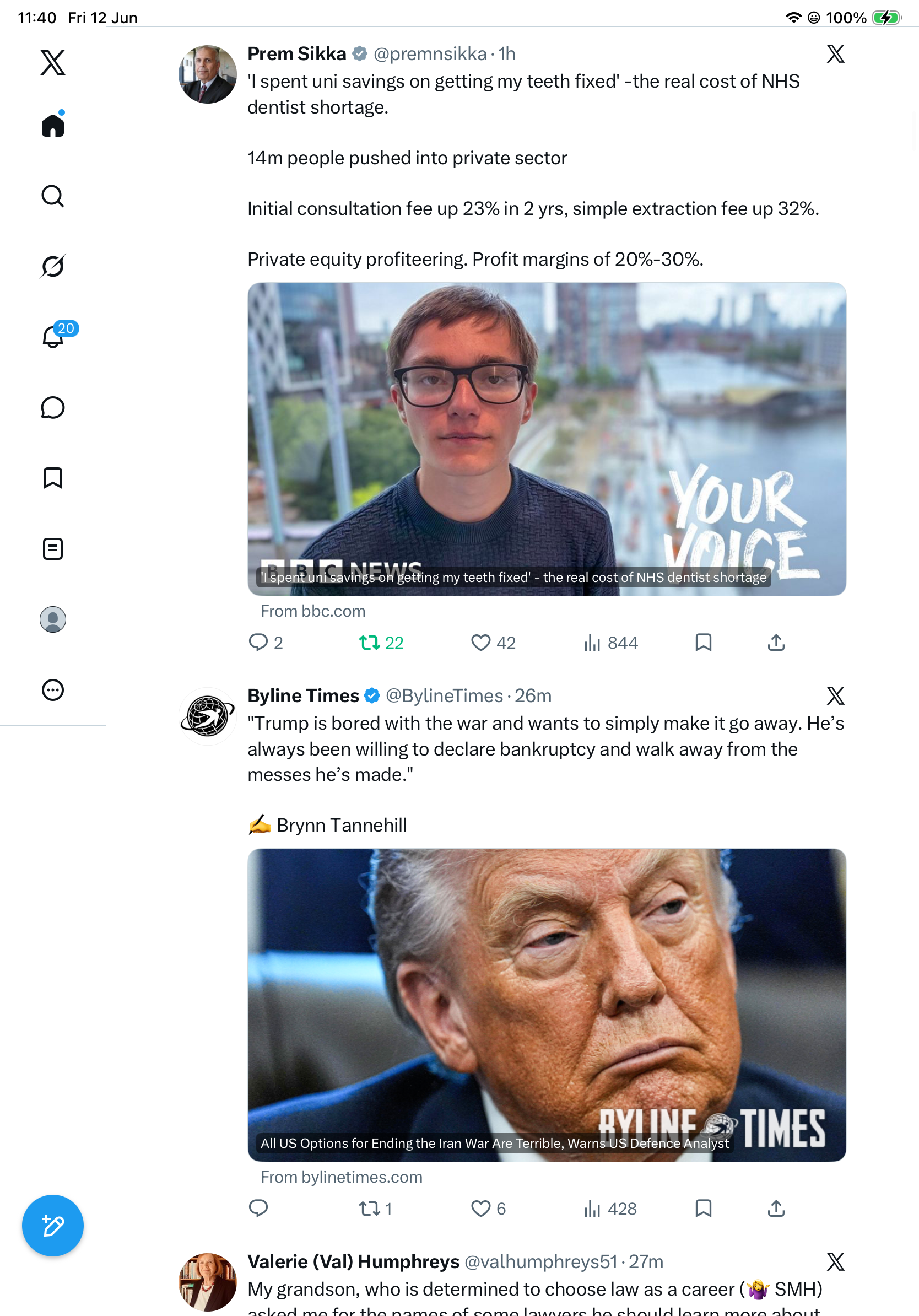Reply to the Prem Sikka post

[265, 643]
